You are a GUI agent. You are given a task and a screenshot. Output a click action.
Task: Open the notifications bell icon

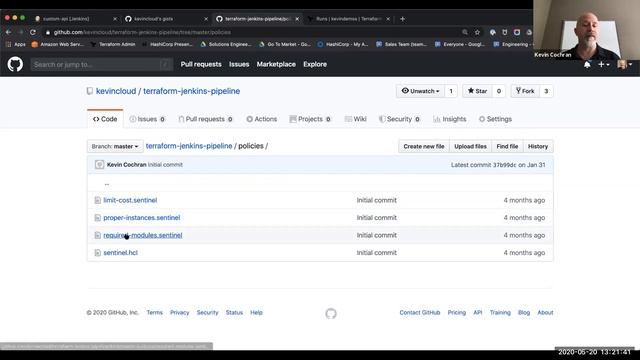pos(587,64)
